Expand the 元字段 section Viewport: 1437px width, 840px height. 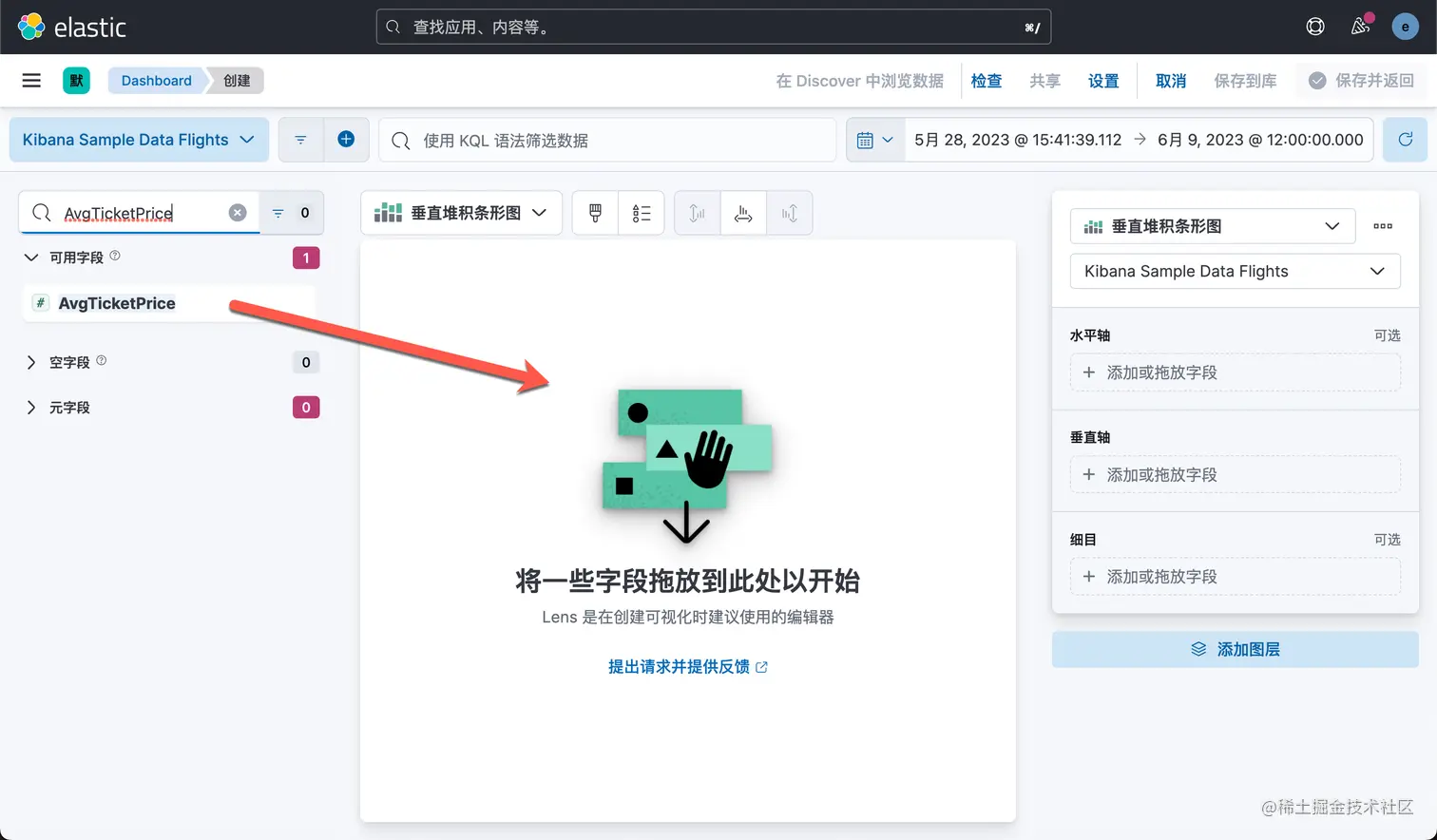point(31,408)
